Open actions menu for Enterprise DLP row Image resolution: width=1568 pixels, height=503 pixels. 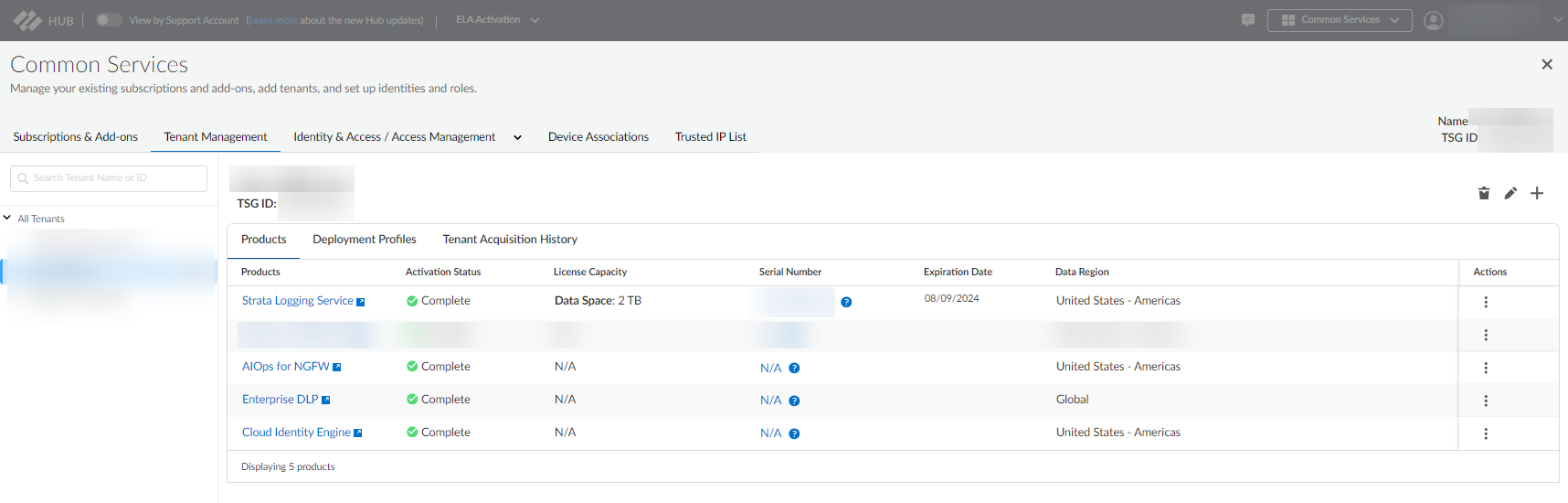point(1486,401)
